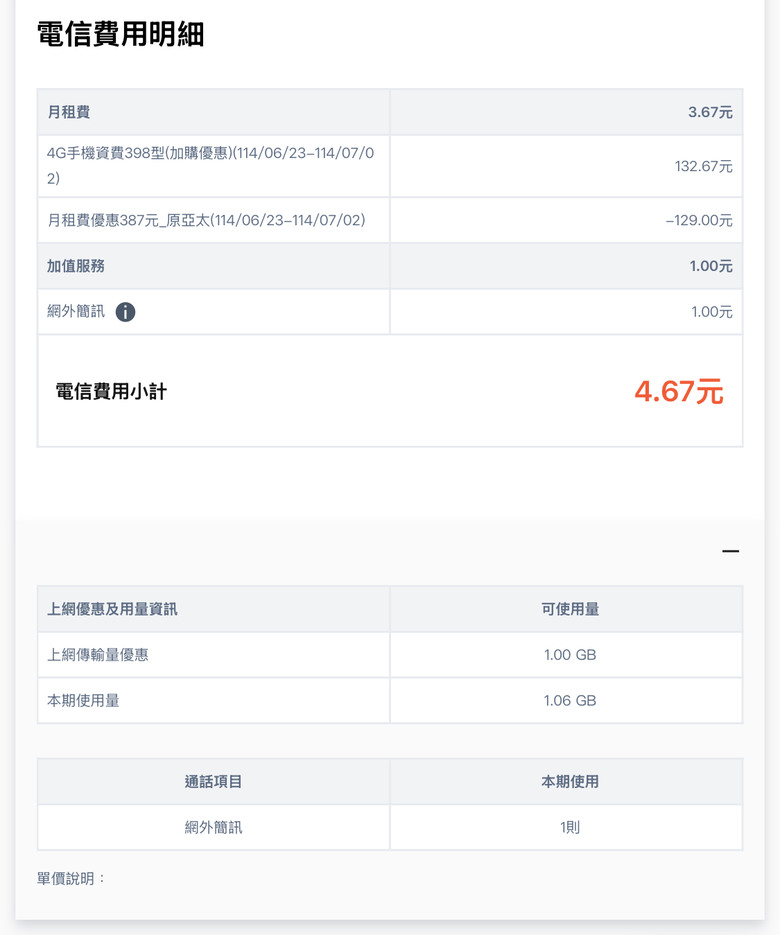The height and width of the screenshot is (935, 780).
Task: Click the orange 4.67元 subtotal
Action: (678, 391)
